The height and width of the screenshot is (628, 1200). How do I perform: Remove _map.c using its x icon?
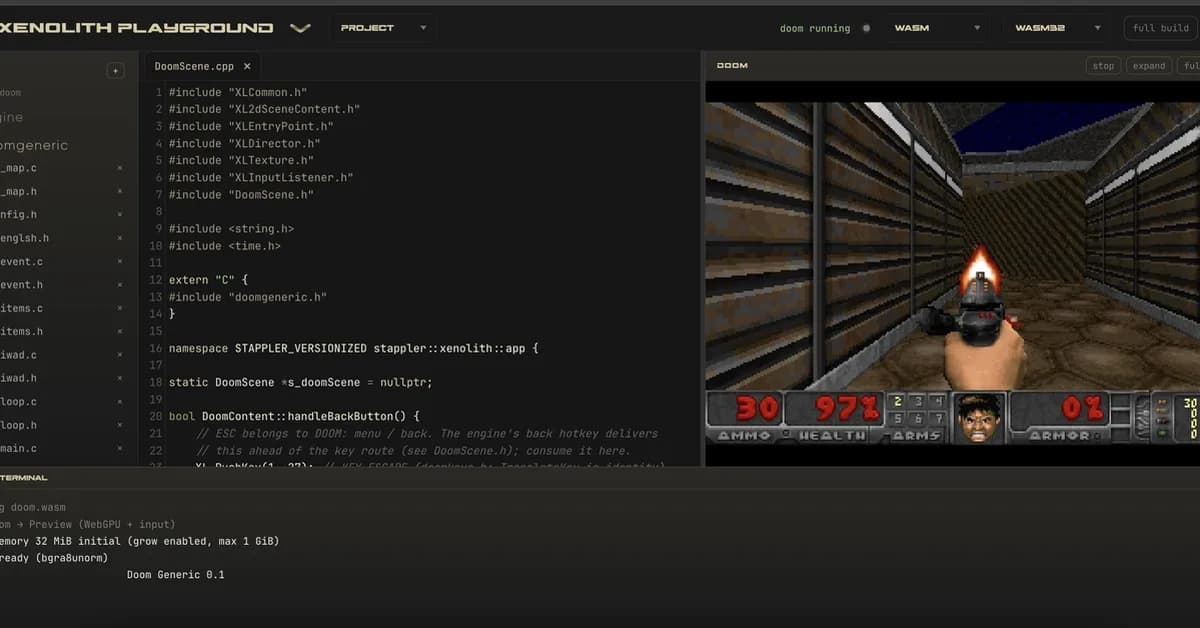click(120, 168)
